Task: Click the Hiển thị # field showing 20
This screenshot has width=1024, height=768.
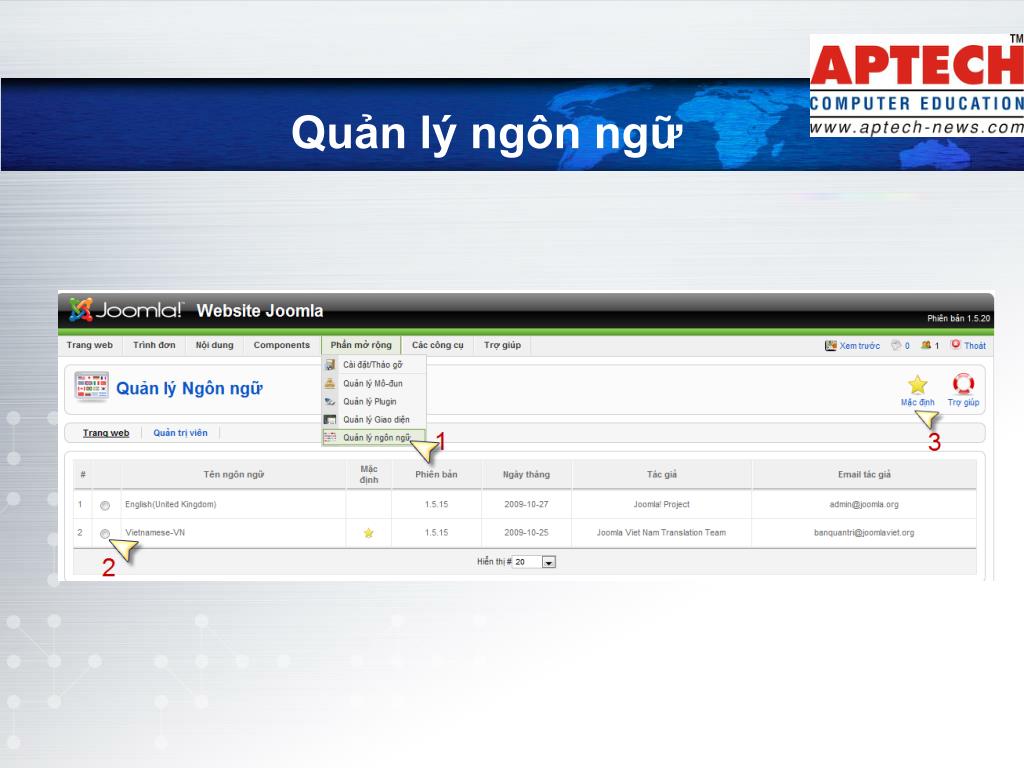Action: click(x=528, y=562)
